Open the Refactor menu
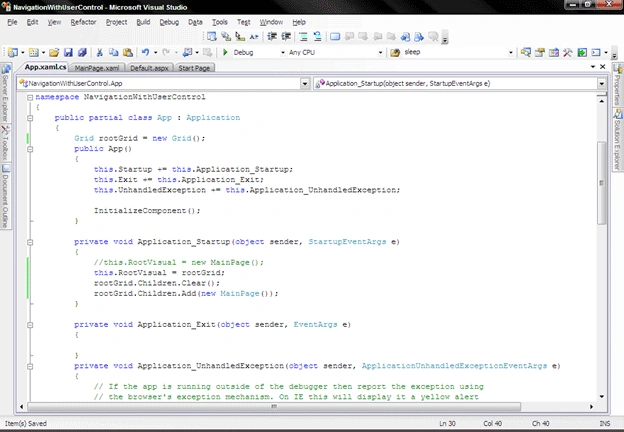 (x=83, y=22)
